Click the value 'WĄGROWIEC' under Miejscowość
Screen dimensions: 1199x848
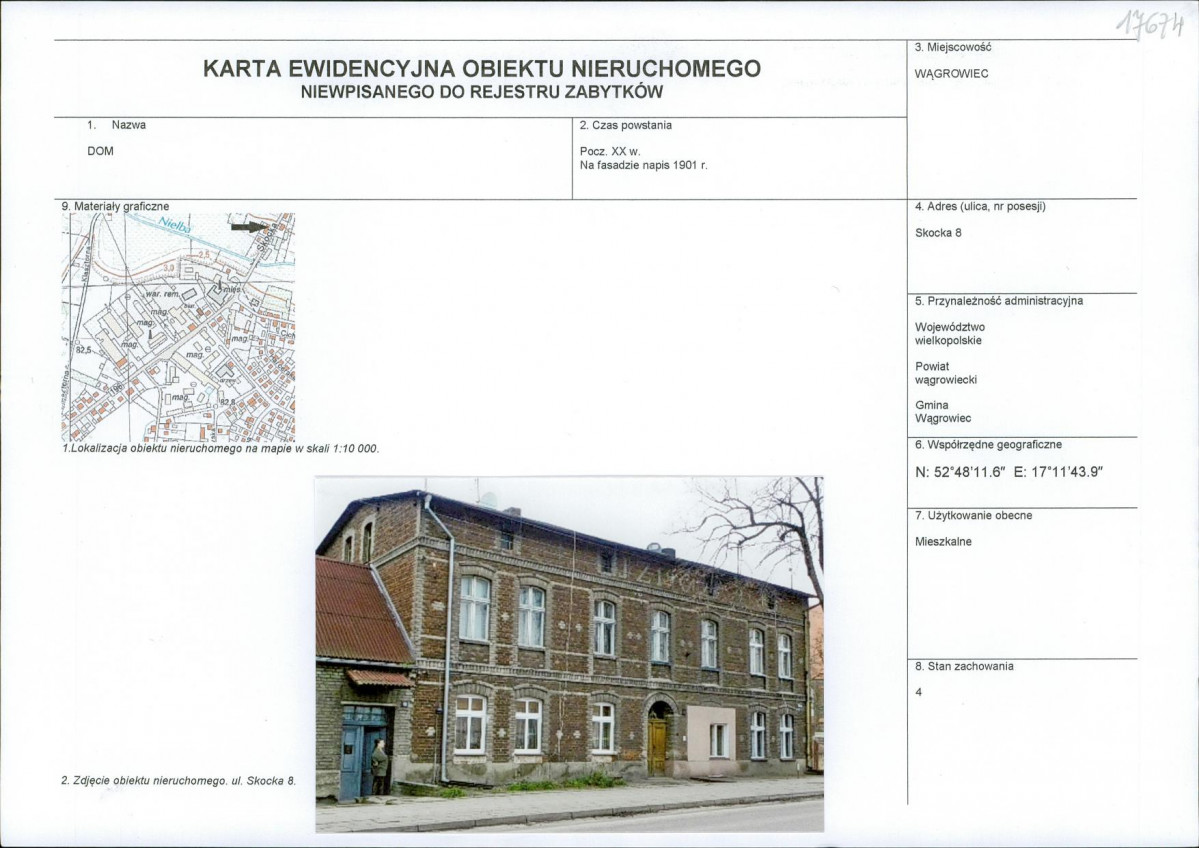click(x=951, y=74)
